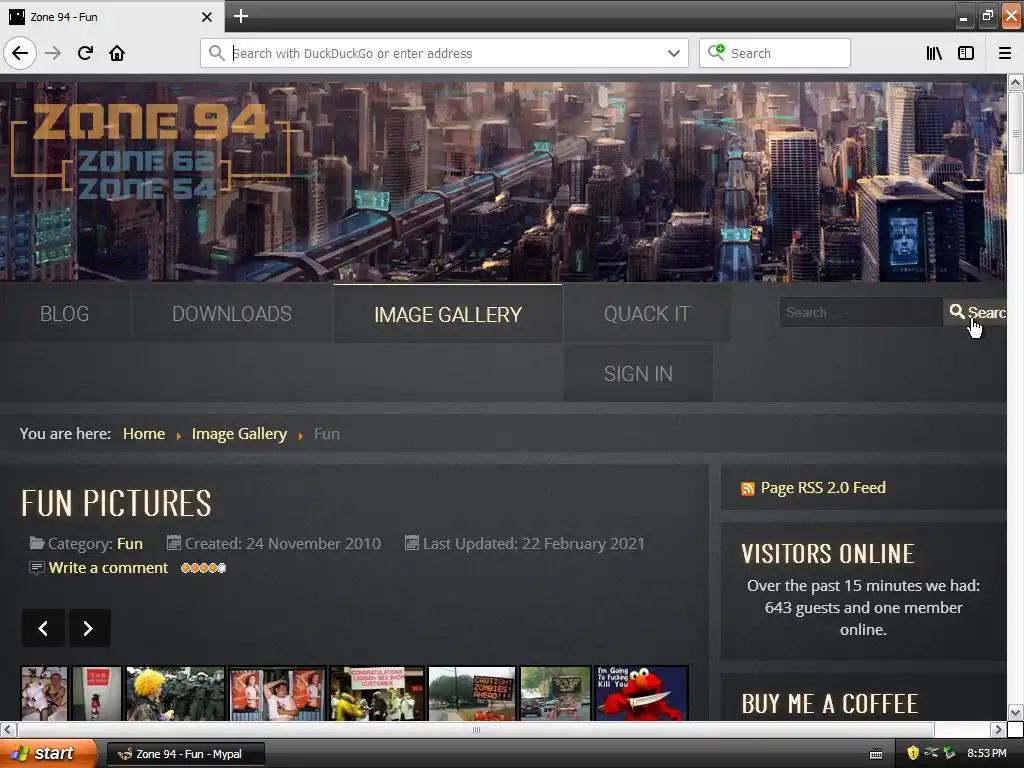Click the address bar search field
1024x768 pixels.
pyautogui.click(x=444, y=53)
